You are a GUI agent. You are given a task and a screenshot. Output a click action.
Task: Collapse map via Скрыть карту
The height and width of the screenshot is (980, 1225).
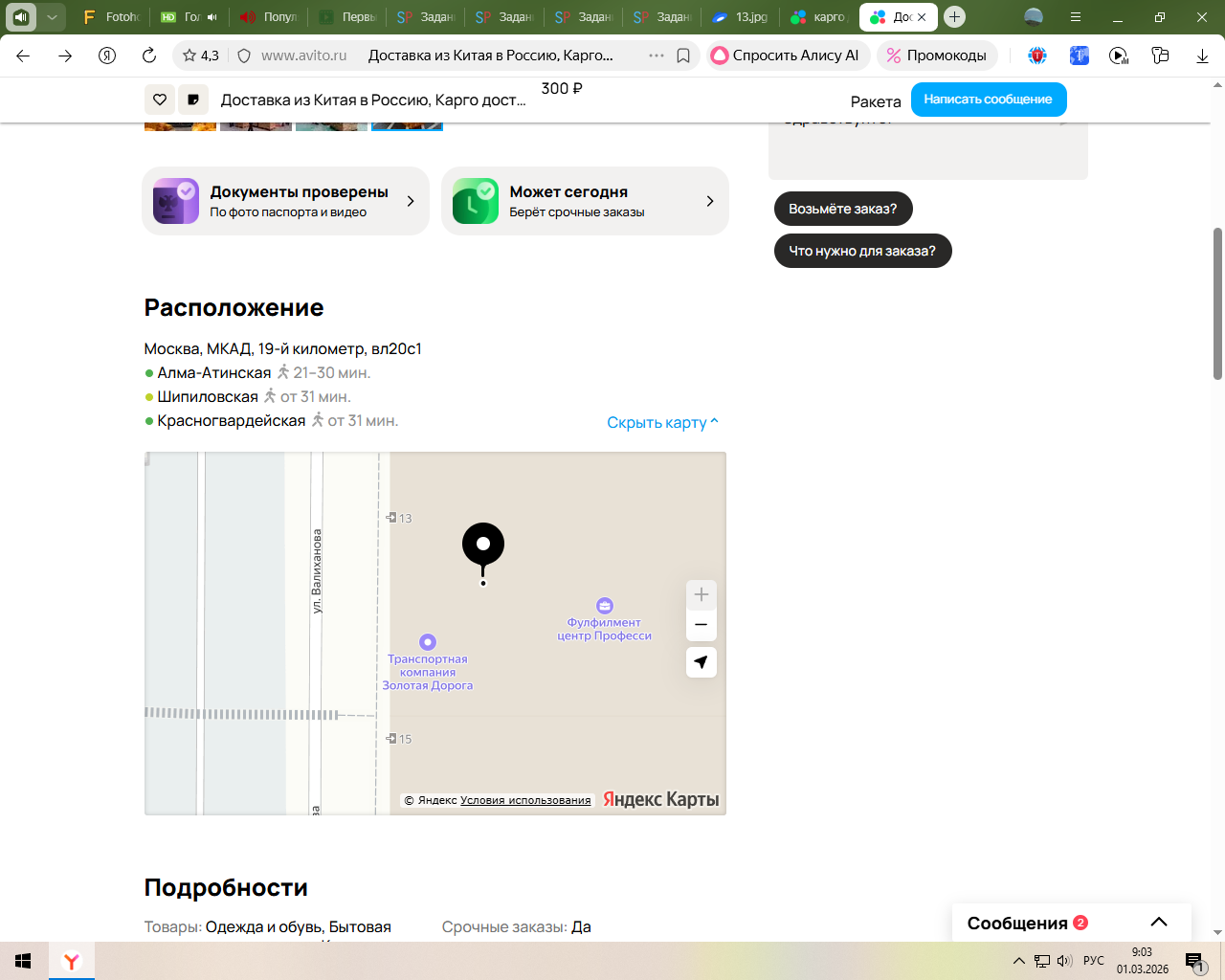pos(662,422)
